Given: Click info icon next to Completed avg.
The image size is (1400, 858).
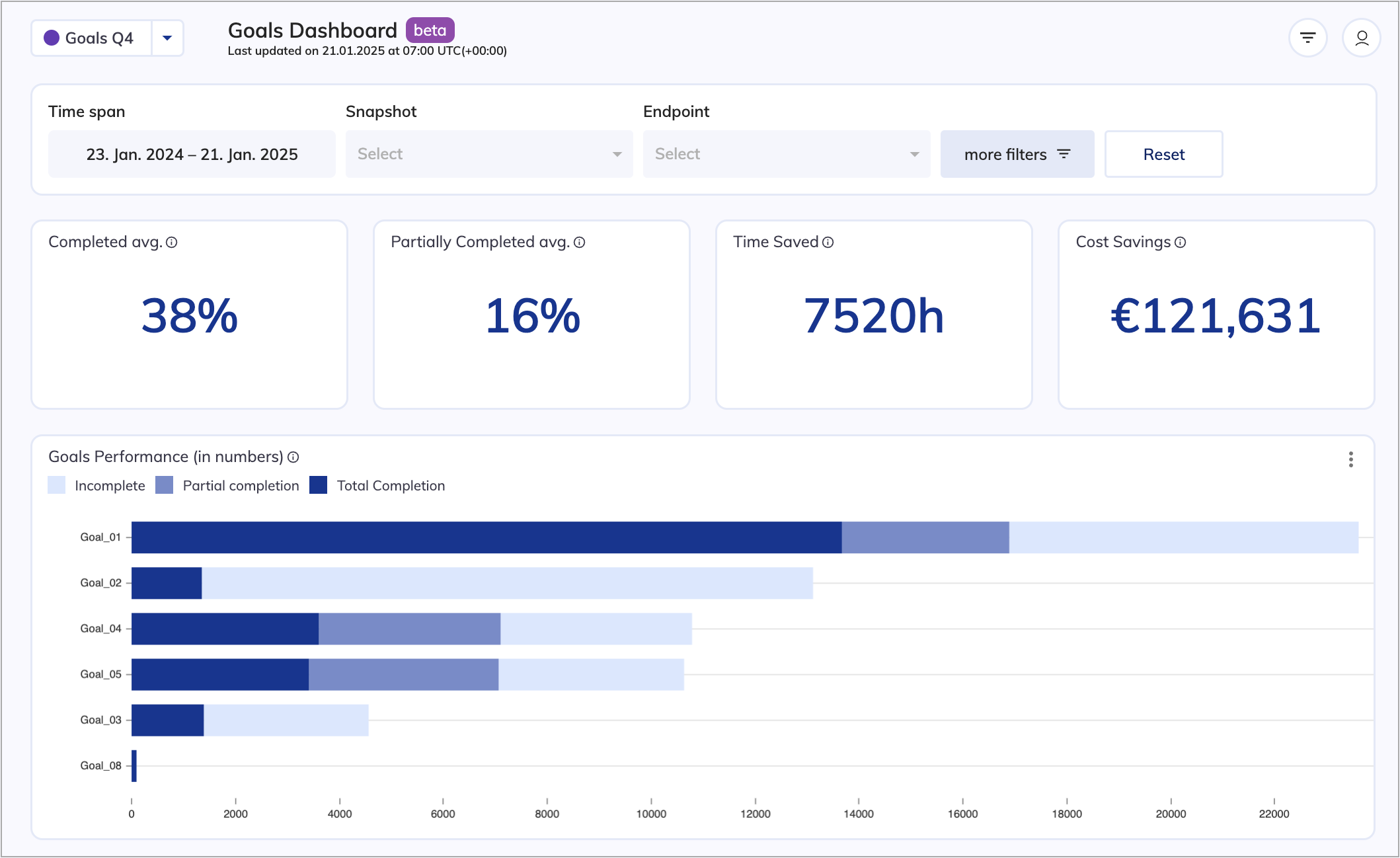Looking at the screenshot, I should (172, 243).
